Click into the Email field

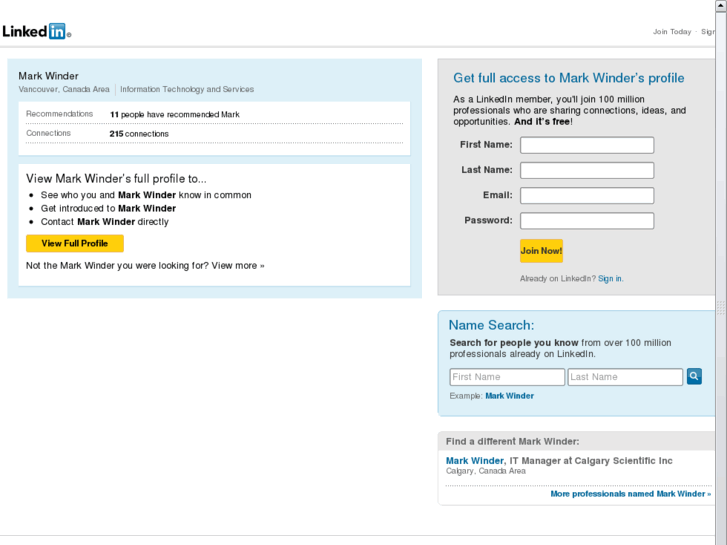point(587,195)
